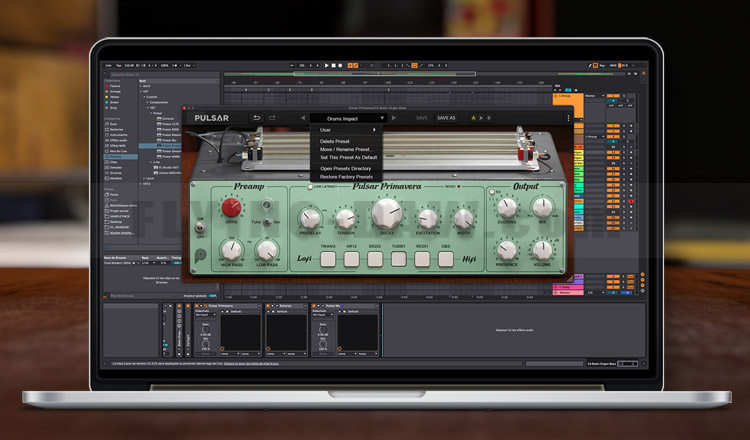This screenshot has width=750, height=440.
Task: Select the HR12 spring type button
Action: pyautogui.click(x=352, y=259)
